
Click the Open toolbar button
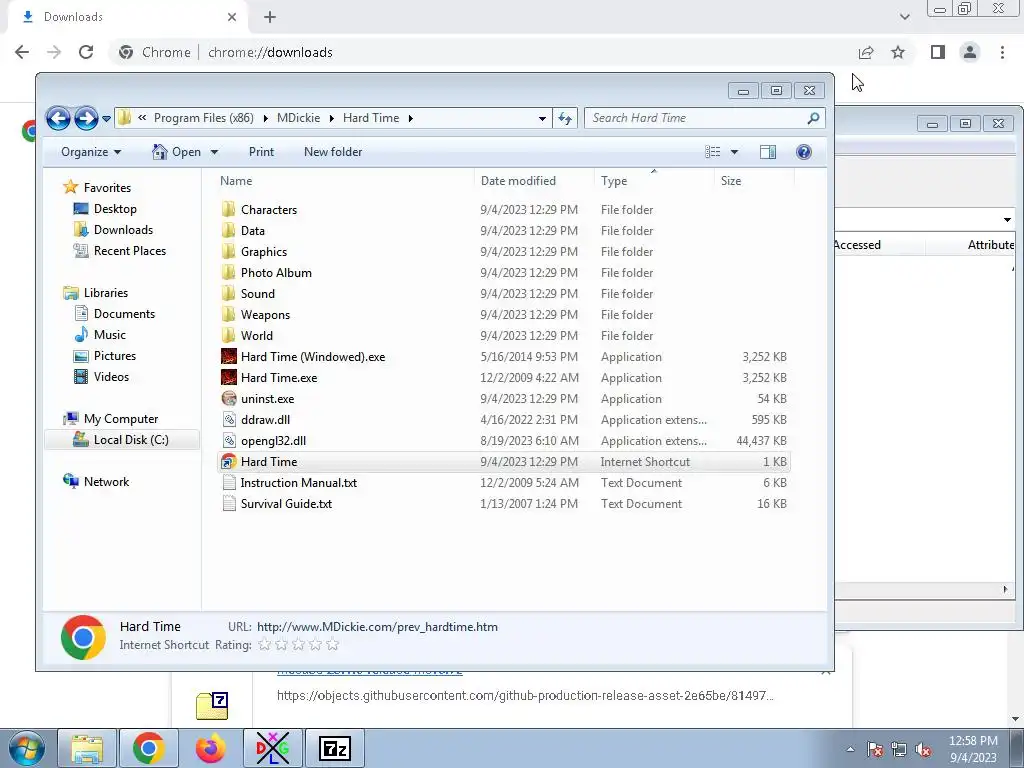(x=176, y=152)
